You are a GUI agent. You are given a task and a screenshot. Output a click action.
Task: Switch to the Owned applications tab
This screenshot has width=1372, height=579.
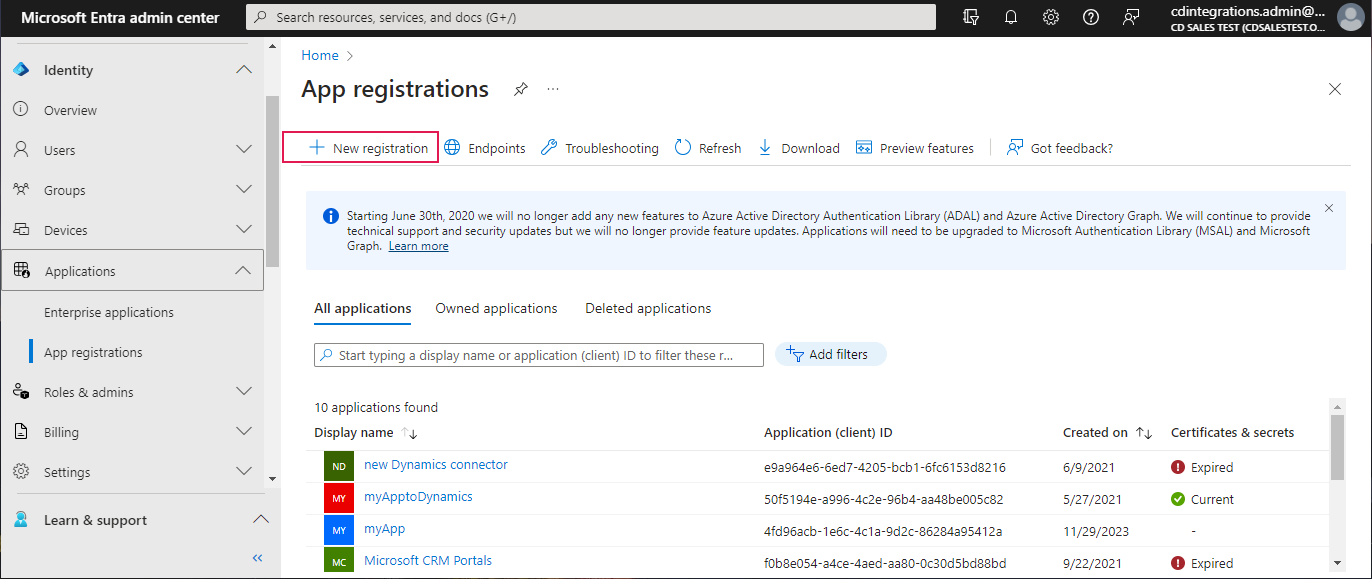[x=496, y=308]
